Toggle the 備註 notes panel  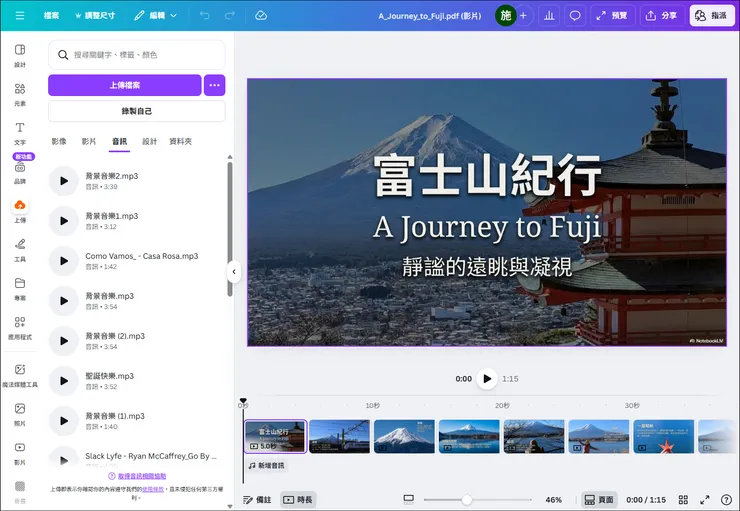click(x=257, y=500)
